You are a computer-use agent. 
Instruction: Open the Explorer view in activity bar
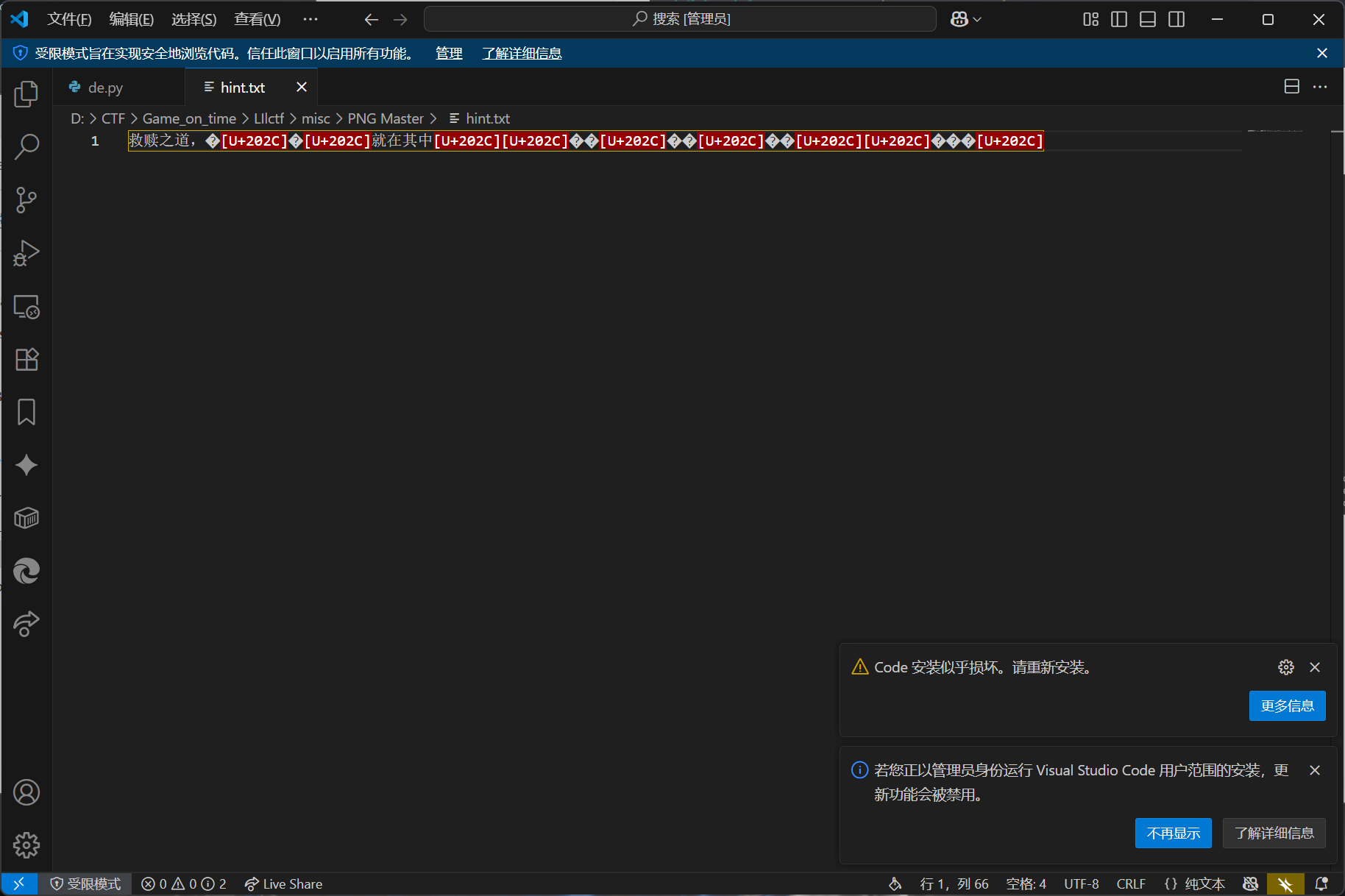[26, 94]
